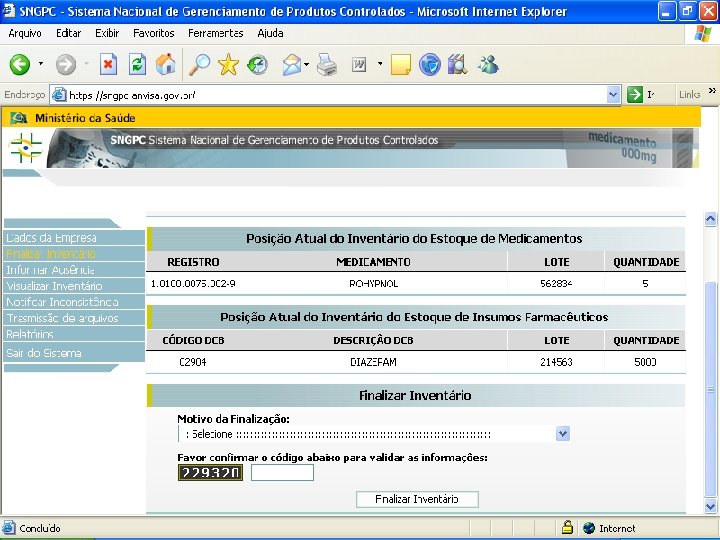720x540 pixels.
Task: Click the quantity 5000 cell
Action: coord(645,362)
